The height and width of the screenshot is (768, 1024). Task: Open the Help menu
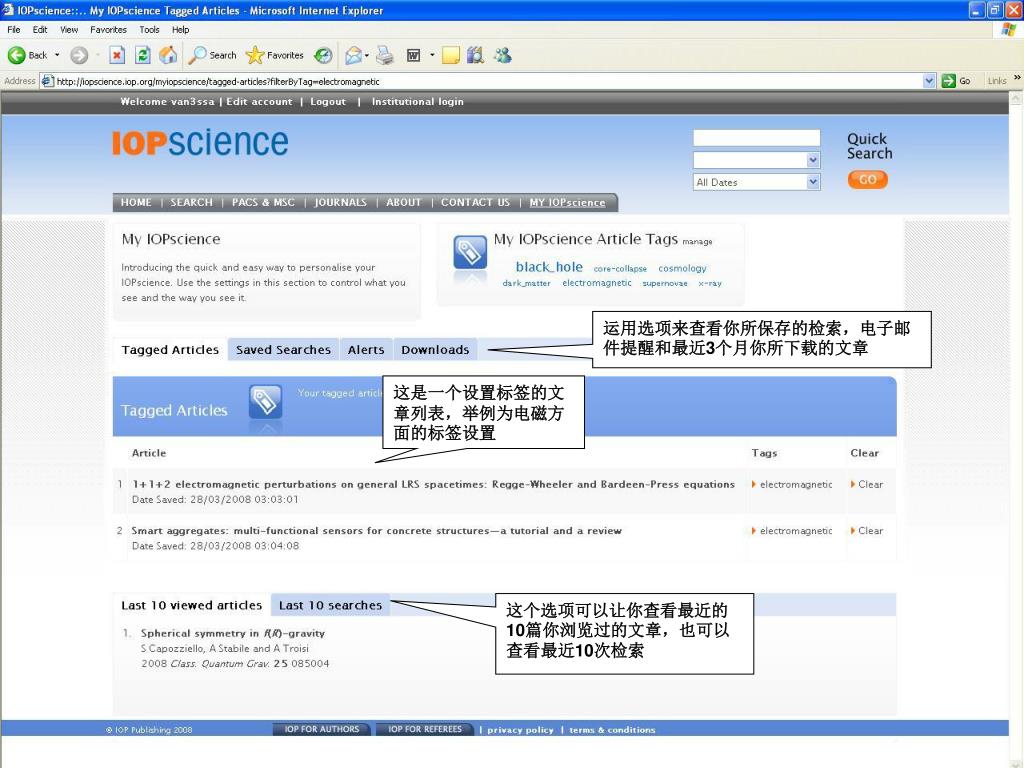pyautogui.click(x=180, y=29)
